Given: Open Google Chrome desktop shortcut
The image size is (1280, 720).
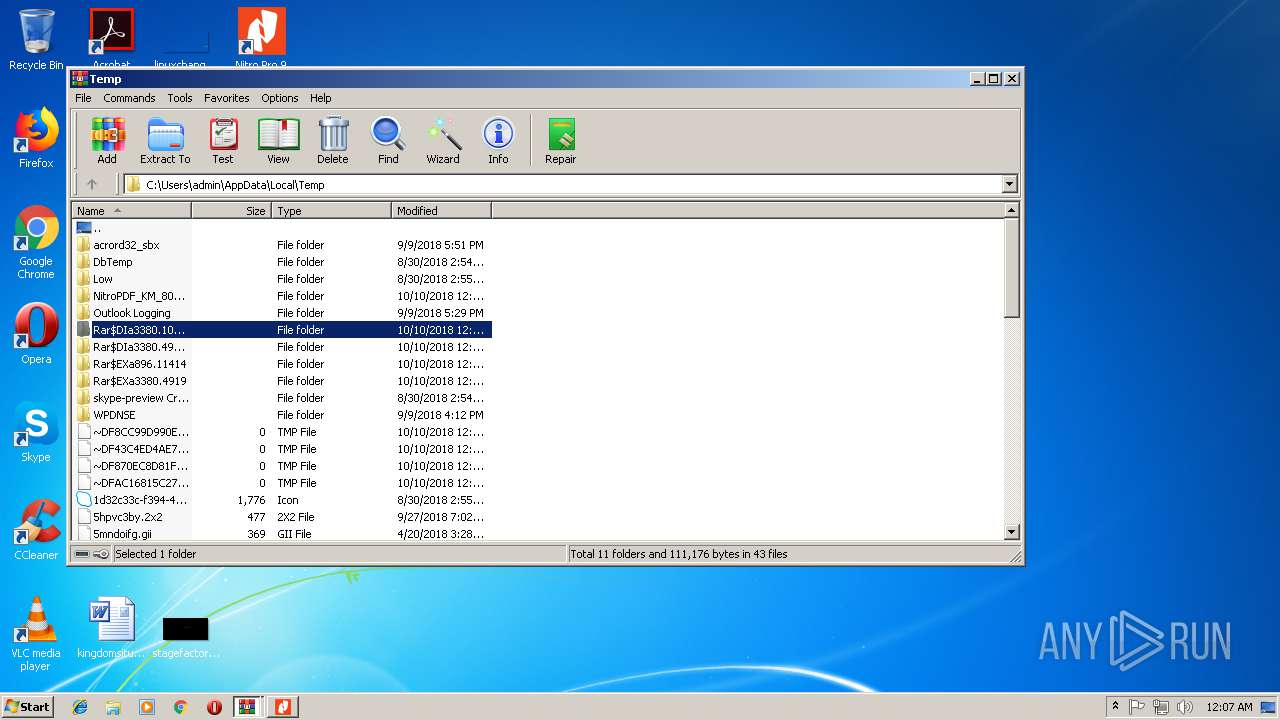Looking at the screenshot, I should pos(36,242).
